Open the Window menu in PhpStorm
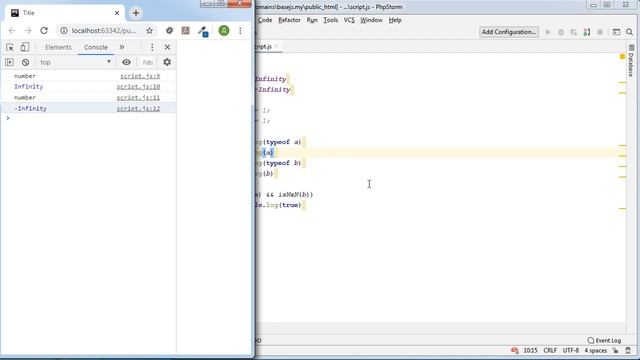The height and width of the screenshot is (360, 640). (371, 20)
